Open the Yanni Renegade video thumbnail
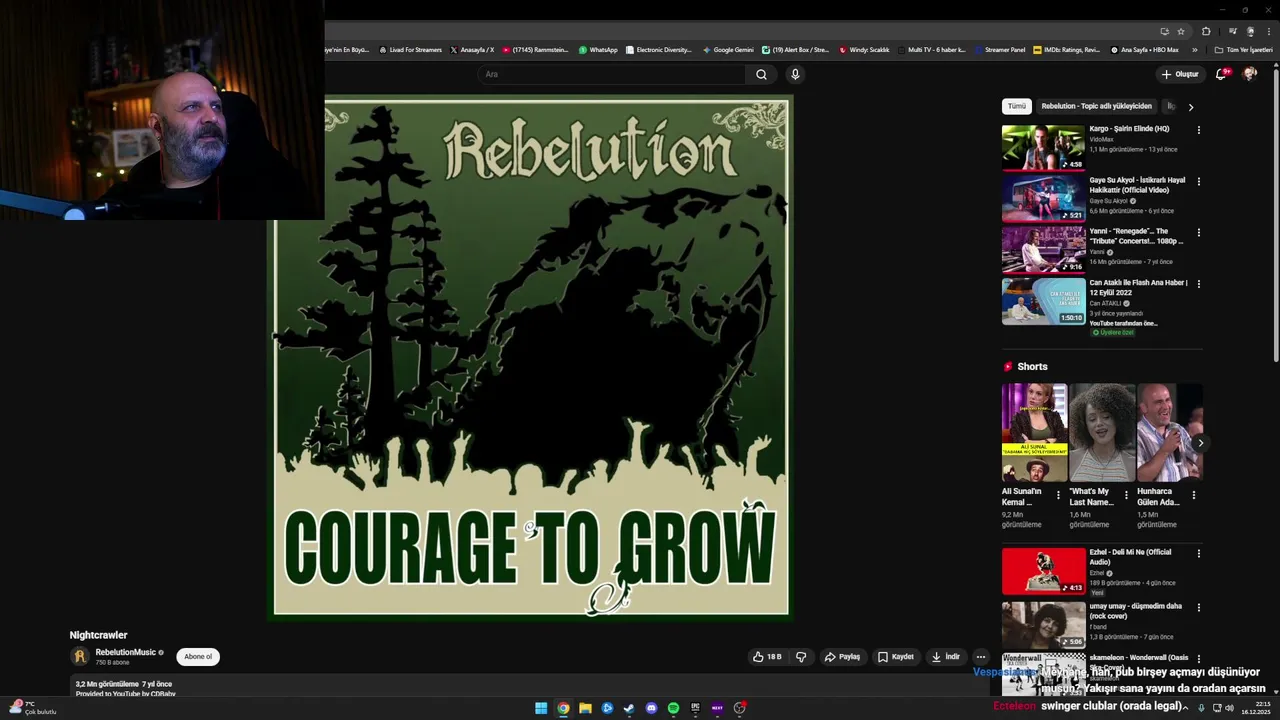The image size is (1280, 720). tap(1043, 250)
